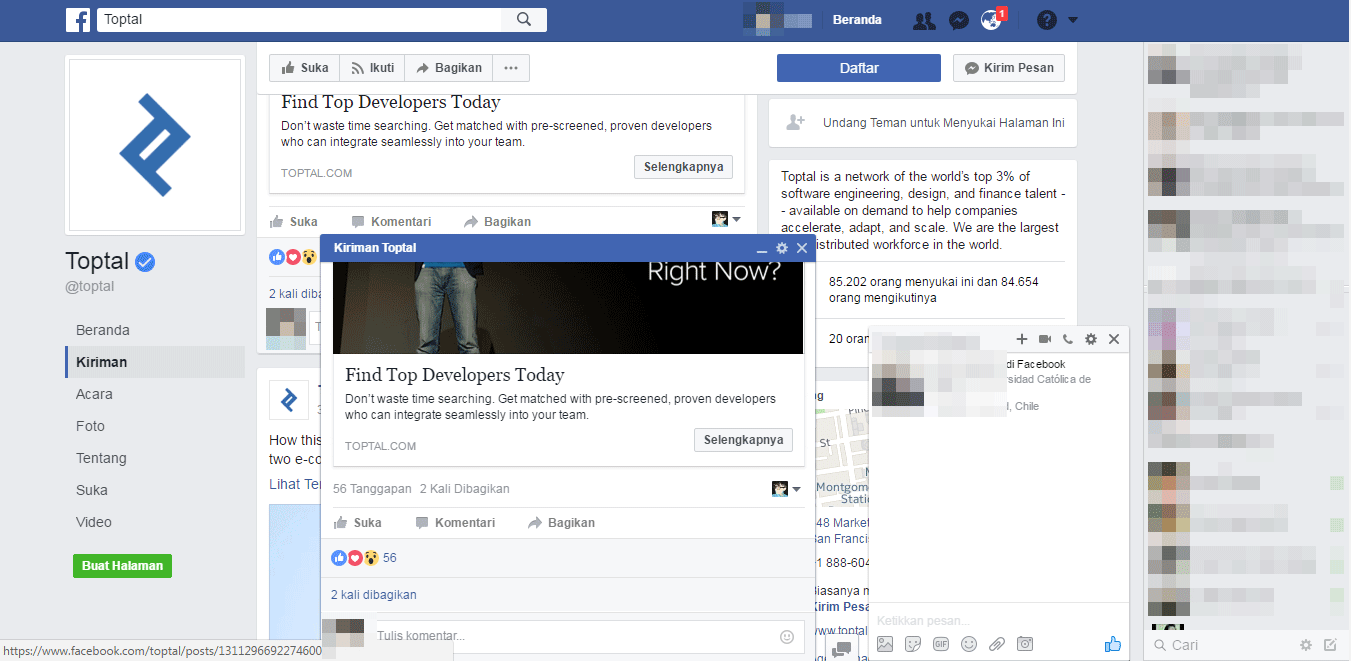Image resolution: width=1351 pixels, height=661 pixels.
Task: Click Selengkapnya in the Kiriman Toptal popup
Action: click(743, 440)
